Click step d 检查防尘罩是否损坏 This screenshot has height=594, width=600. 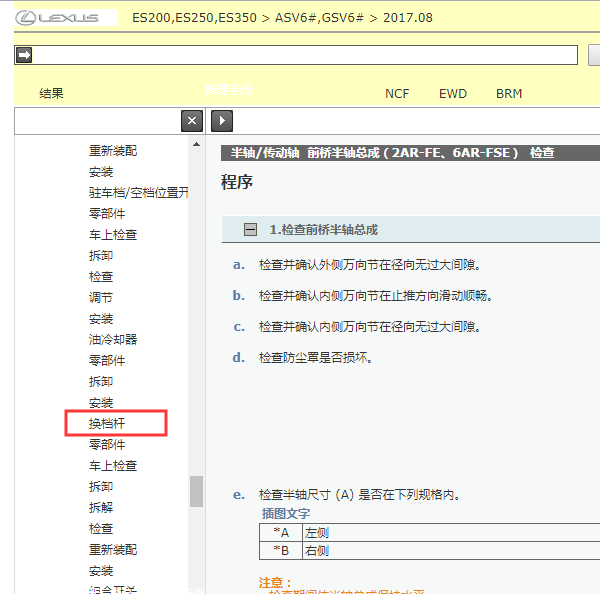point(316,357)
